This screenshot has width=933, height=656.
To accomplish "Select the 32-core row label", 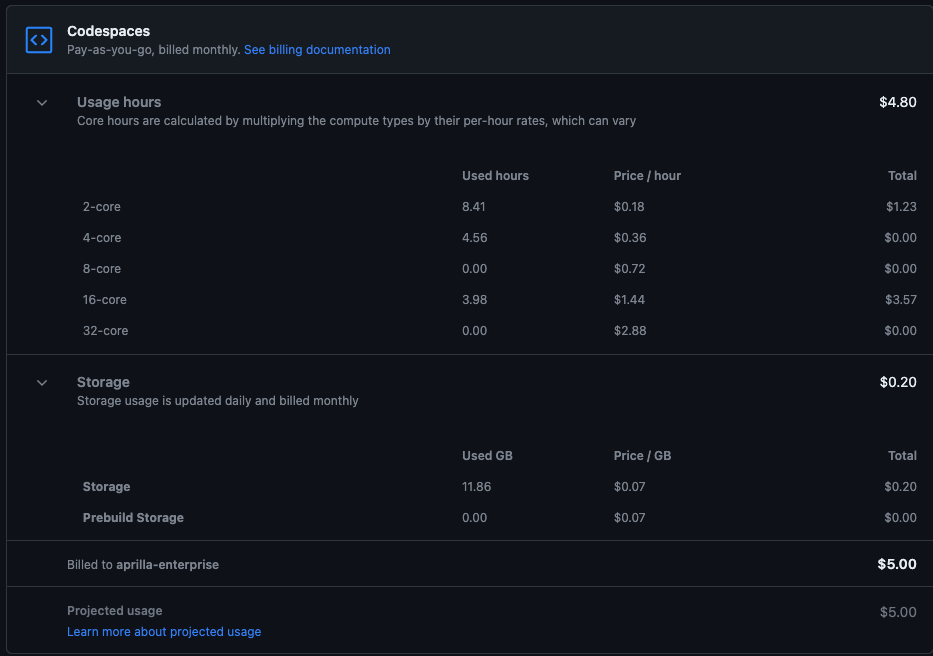I will [x=105, y=331].
